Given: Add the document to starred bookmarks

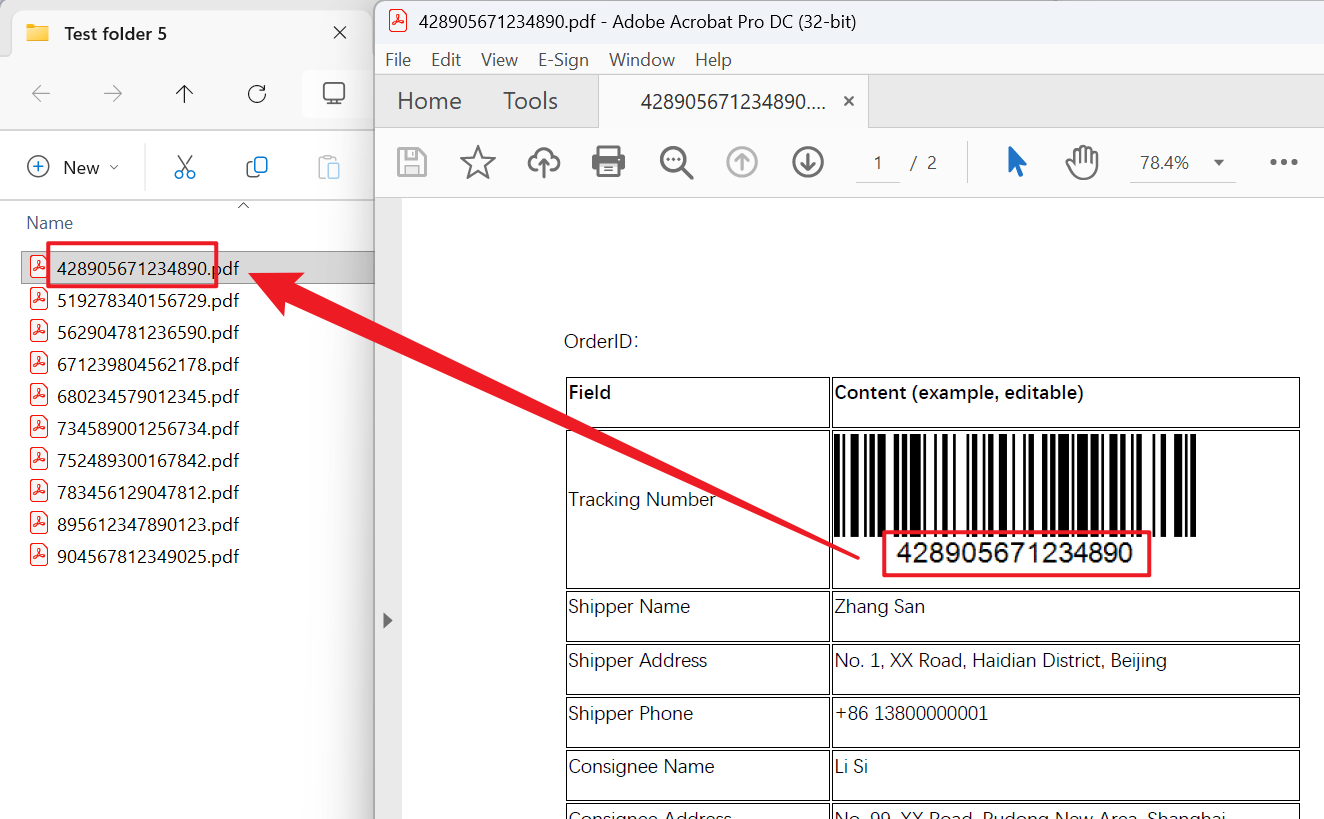Looking at the screenshot, I should pos(478,162).
